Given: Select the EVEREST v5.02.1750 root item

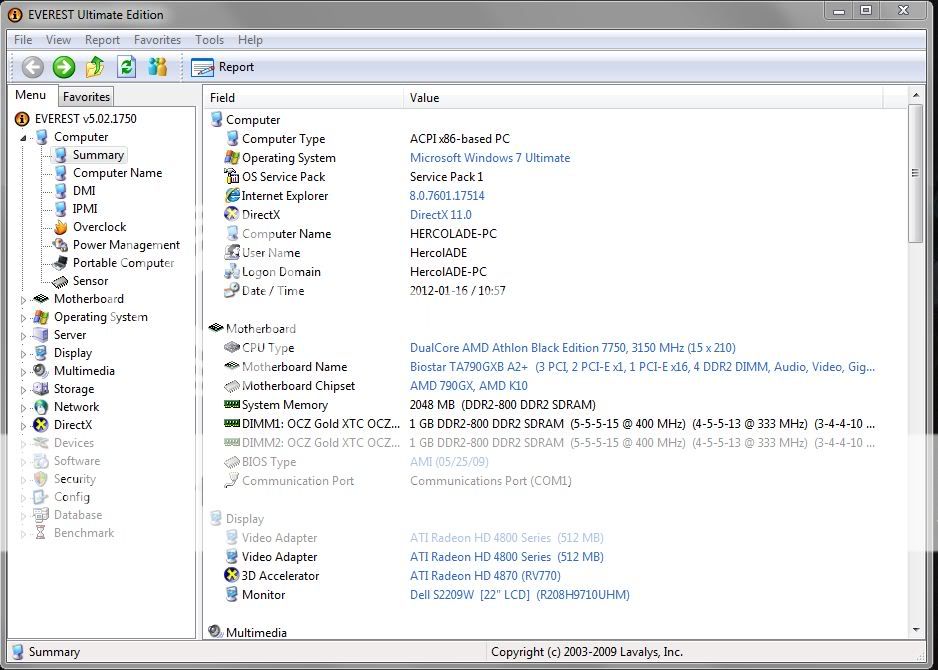Looking at the screenshot, I should [x=86, y=118].
